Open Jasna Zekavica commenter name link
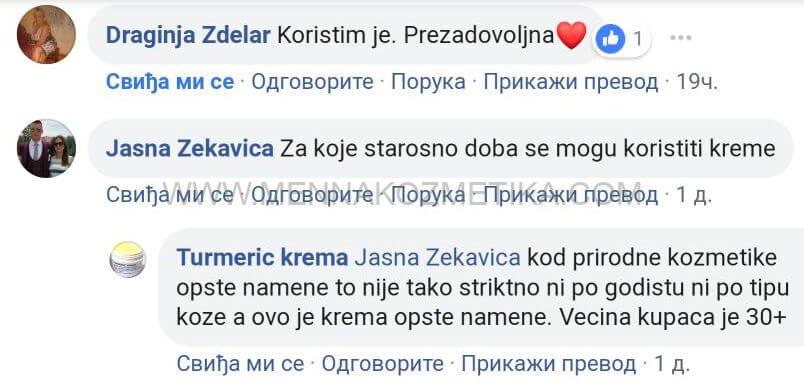This screenshot has height=387, width=804. [190, 149]
